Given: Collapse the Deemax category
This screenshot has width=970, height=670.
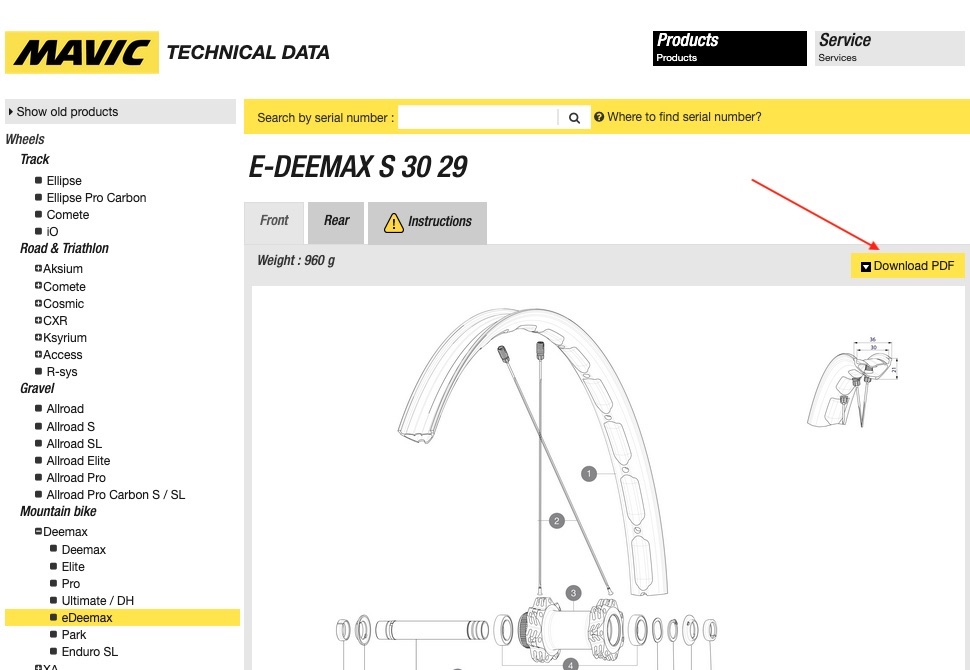Looking at the screenshot, I should tap(38, 532).
